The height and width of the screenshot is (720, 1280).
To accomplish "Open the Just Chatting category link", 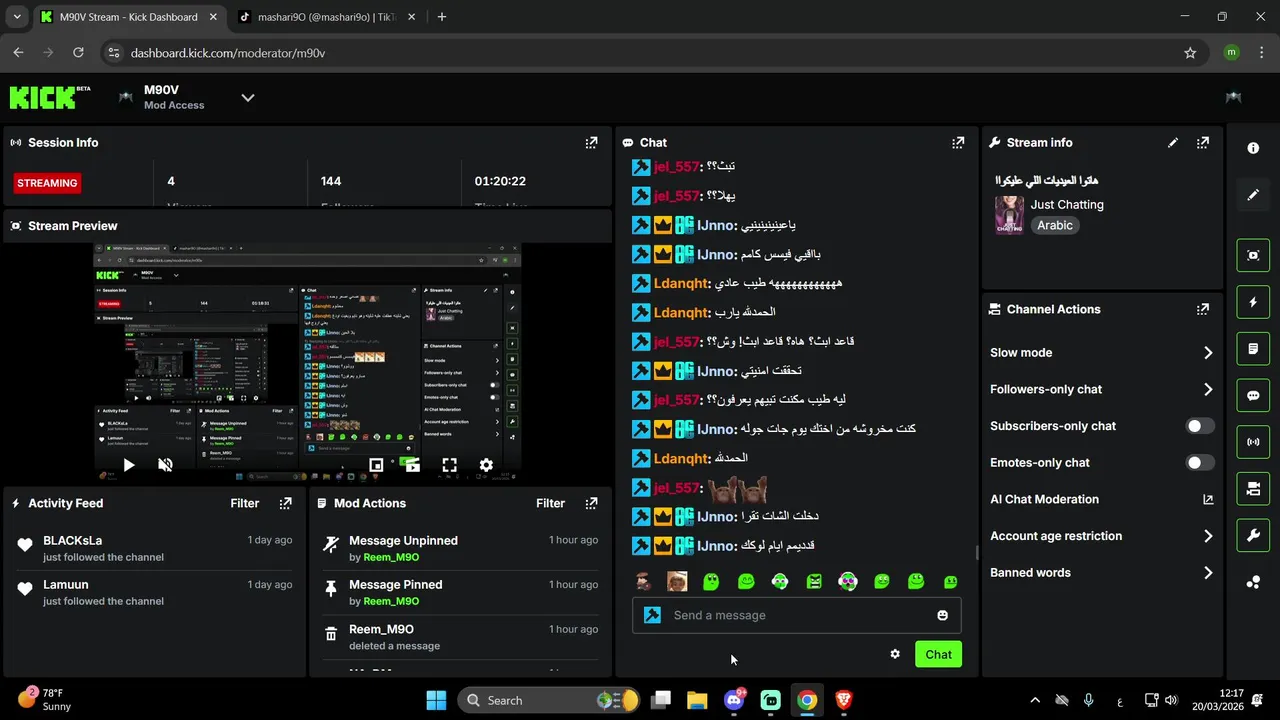I will pyautogui.click(x=1067, y=204).
